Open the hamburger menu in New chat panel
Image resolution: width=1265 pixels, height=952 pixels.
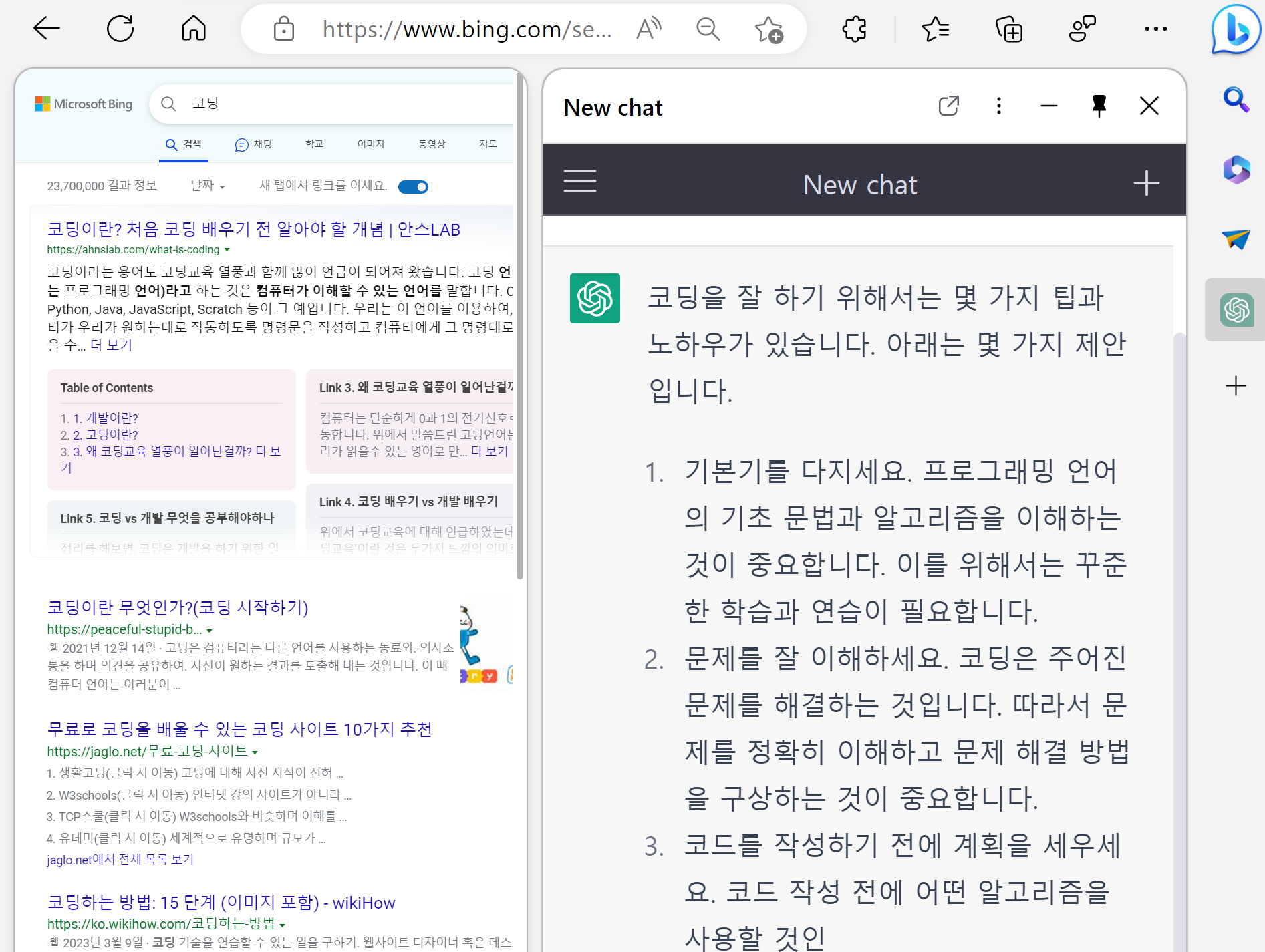click(x=579, y=180)
